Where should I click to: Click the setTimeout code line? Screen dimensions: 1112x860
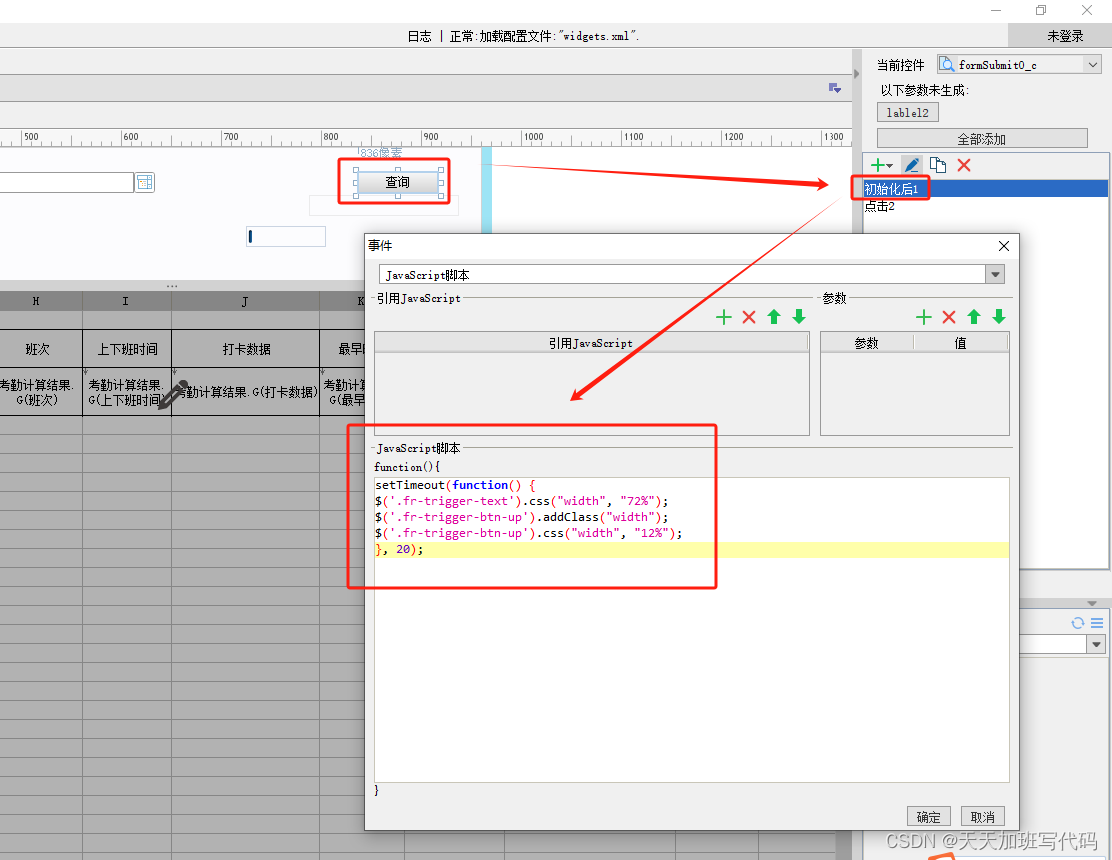455,485
